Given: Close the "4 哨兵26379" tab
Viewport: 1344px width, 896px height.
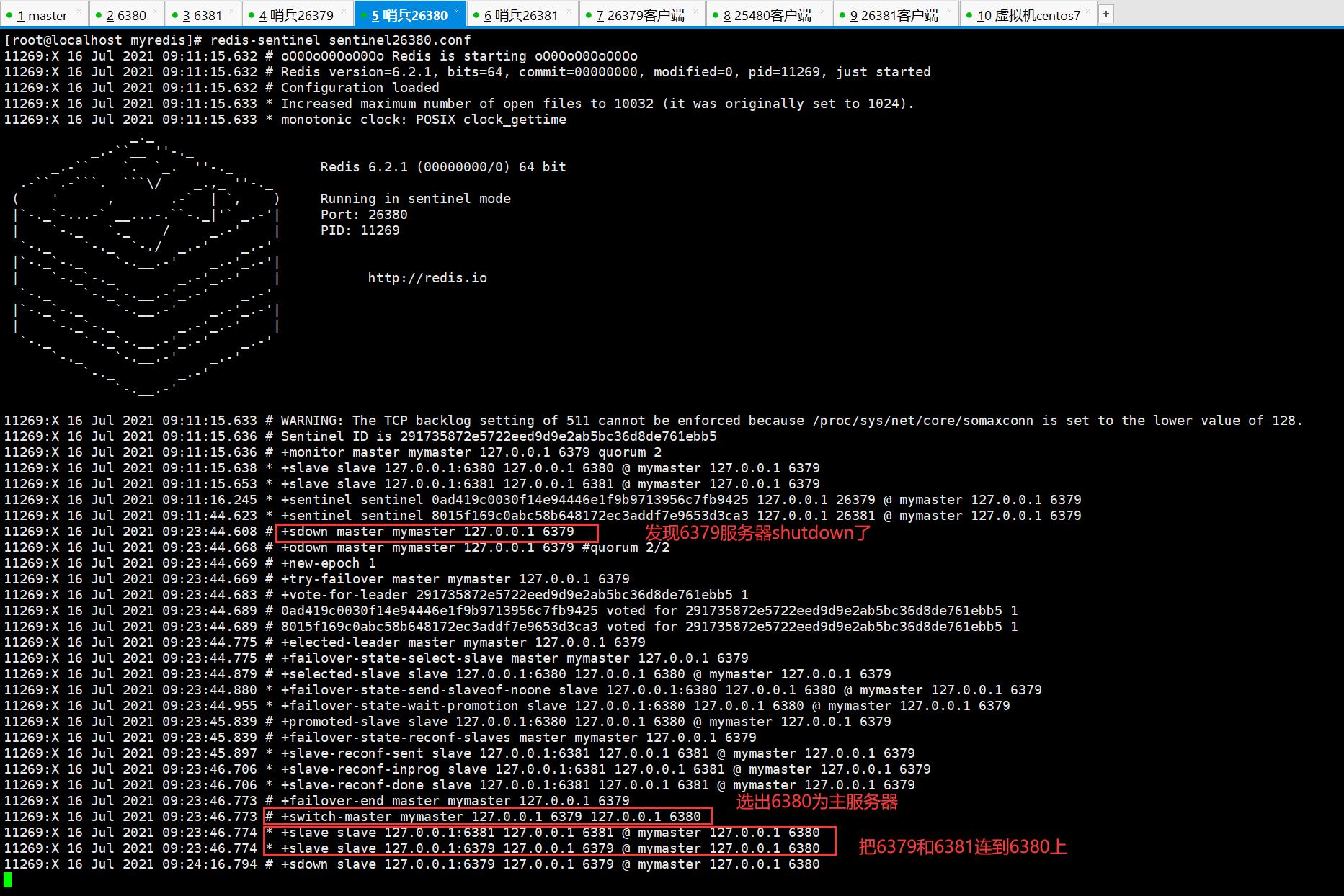Looking at the screenshot, I should point(344,12).
